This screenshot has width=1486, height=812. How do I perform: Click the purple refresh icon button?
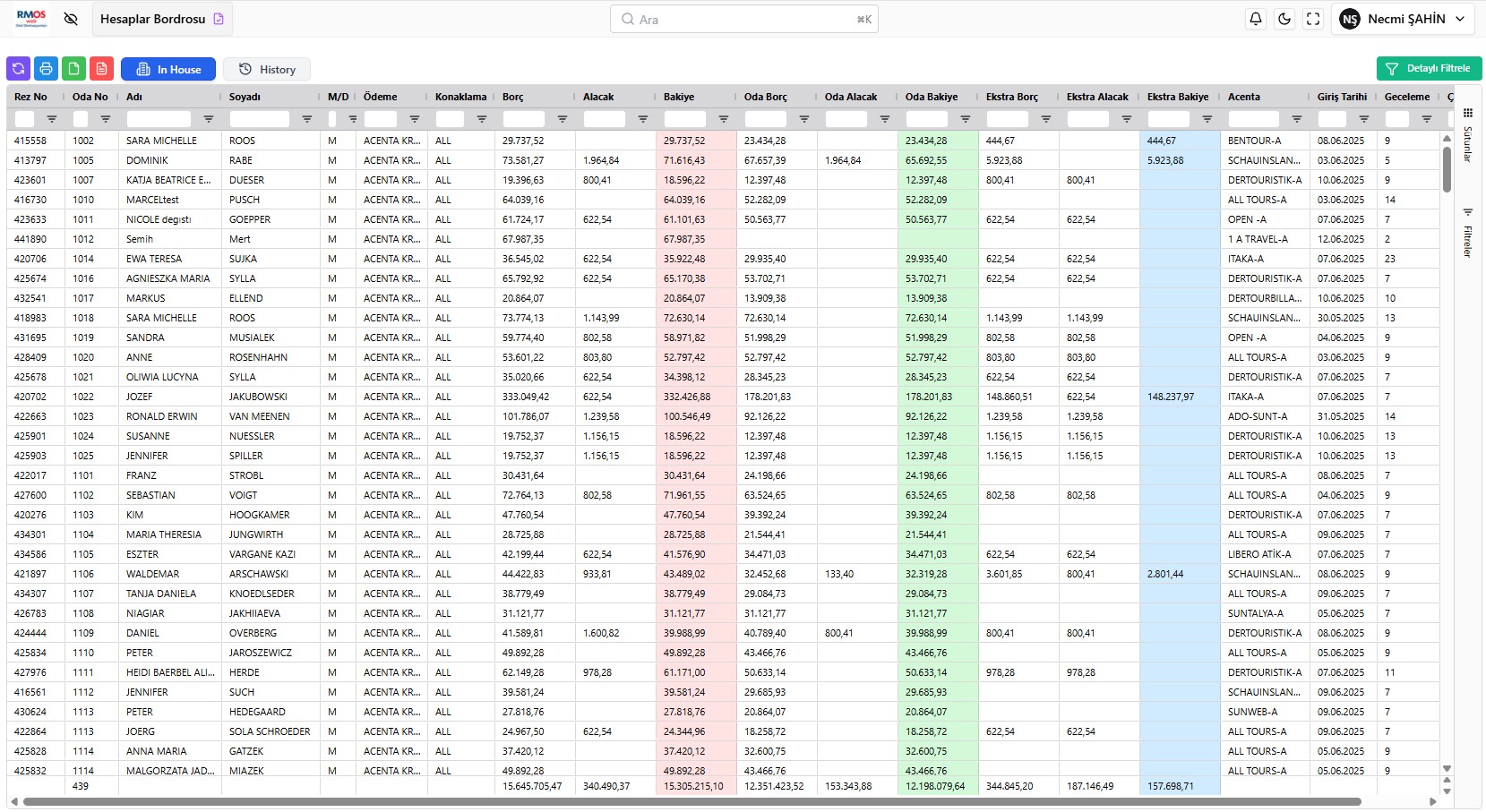click(x=18, y=69)
